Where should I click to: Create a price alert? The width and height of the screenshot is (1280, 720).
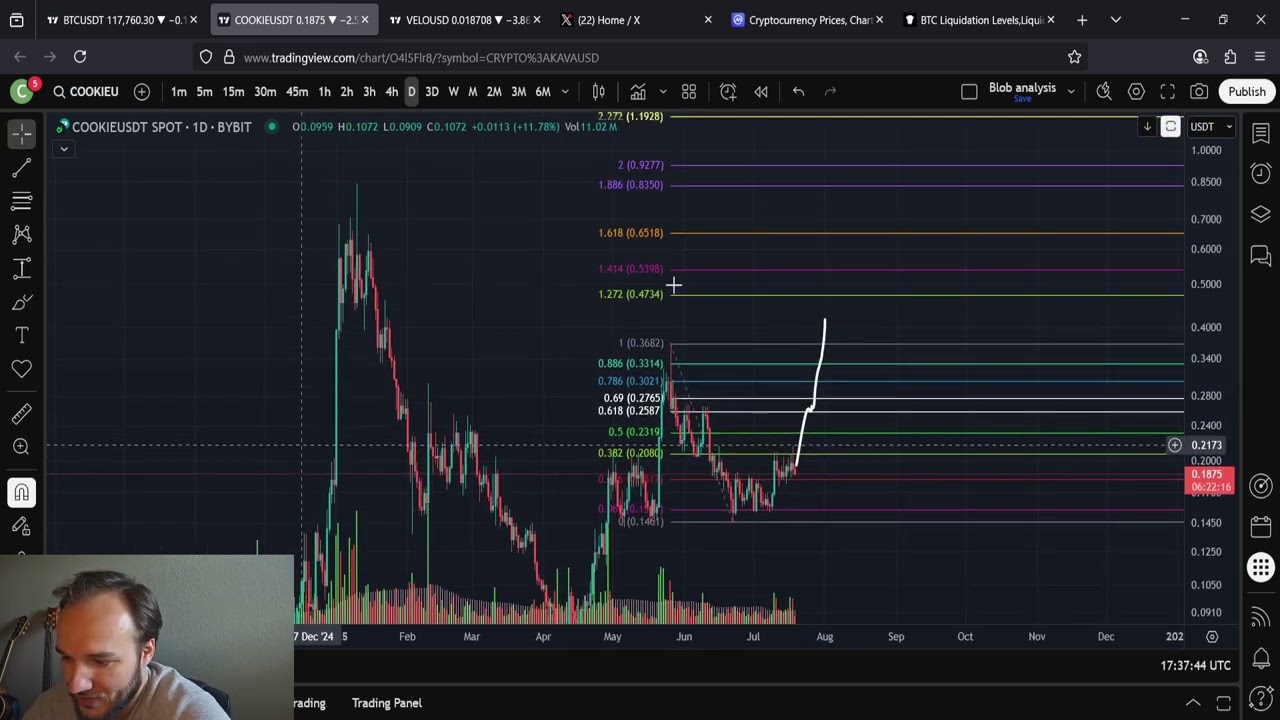point(728,92)
